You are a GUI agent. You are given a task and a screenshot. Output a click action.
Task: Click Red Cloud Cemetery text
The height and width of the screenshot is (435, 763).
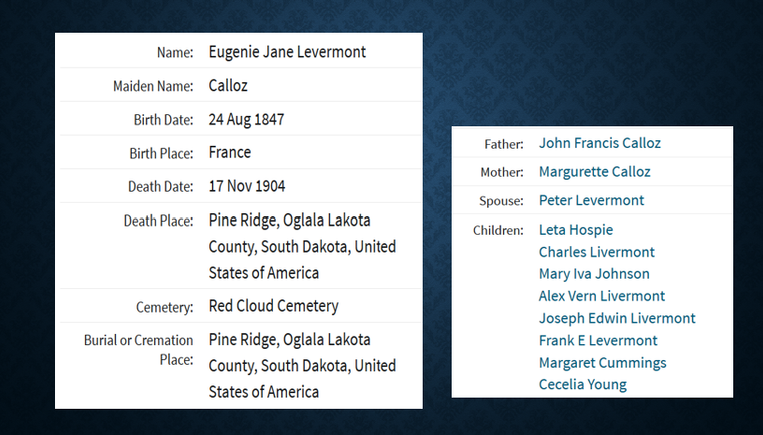point(273,306)
